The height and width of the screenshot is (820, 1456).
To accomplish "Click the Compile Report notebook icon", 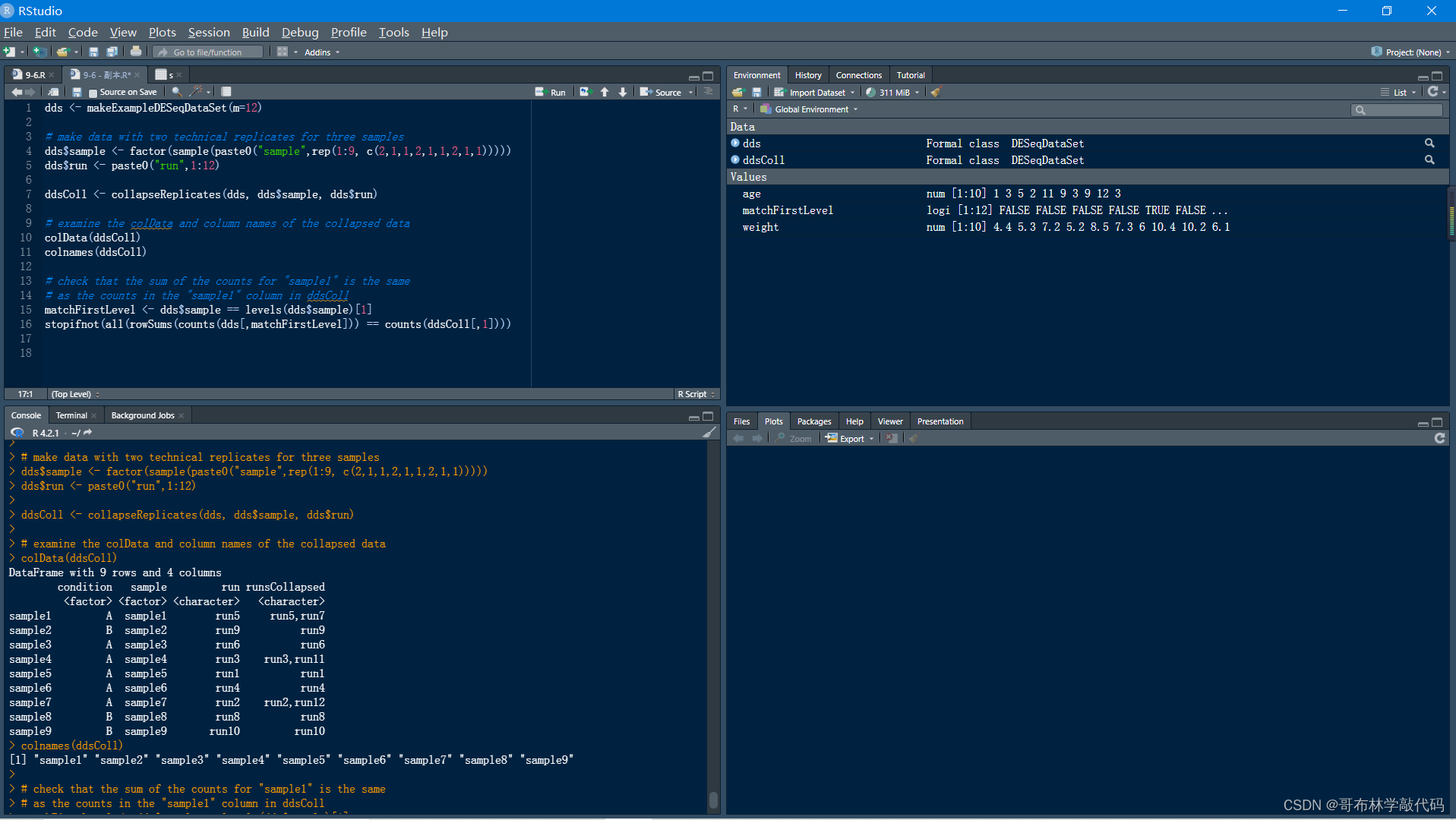I will point(226,92).
